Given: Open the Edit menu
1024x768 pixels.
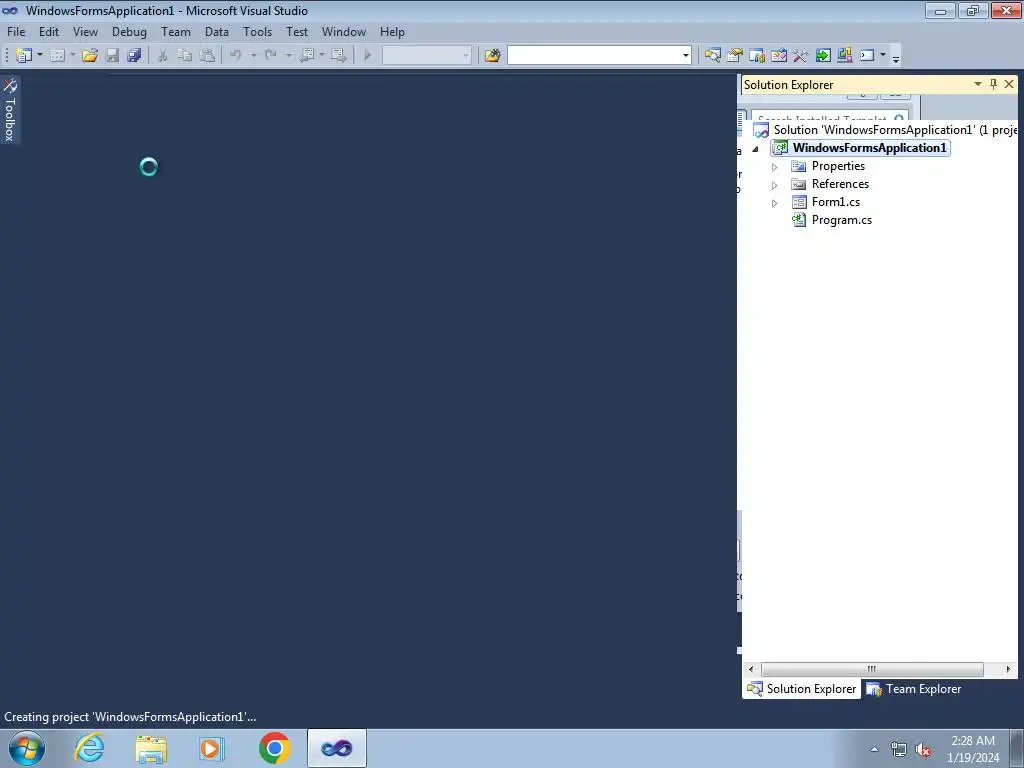Looking at the screenshot, I should pyautogui.click(x=49, y=32).
